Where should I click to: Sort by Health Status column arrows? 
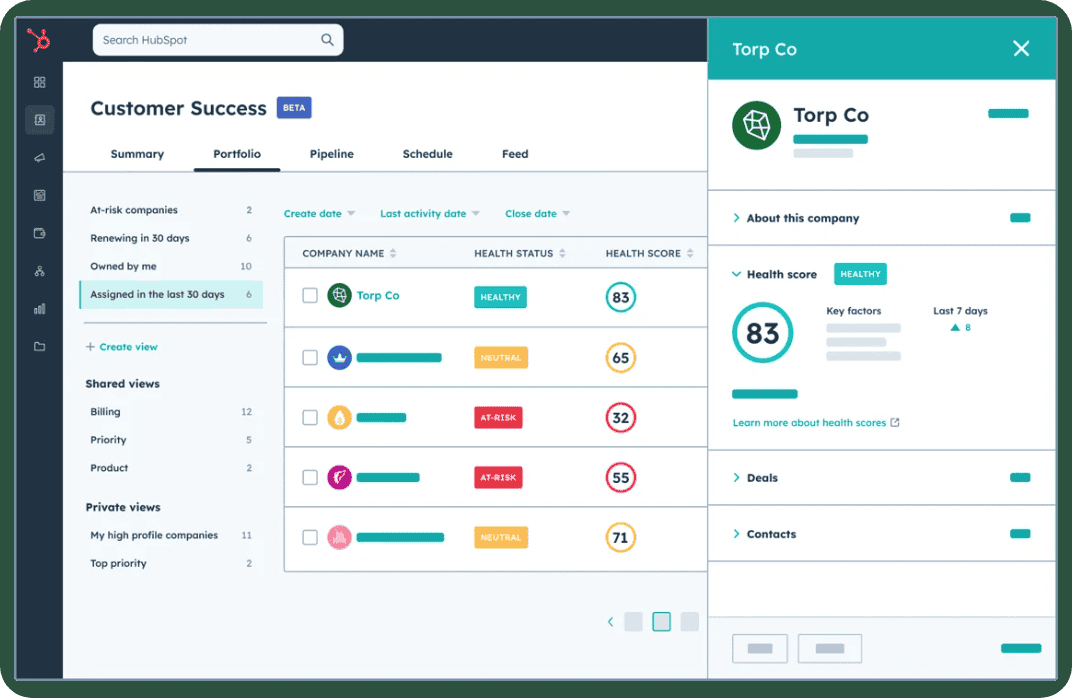coord(562,253)
